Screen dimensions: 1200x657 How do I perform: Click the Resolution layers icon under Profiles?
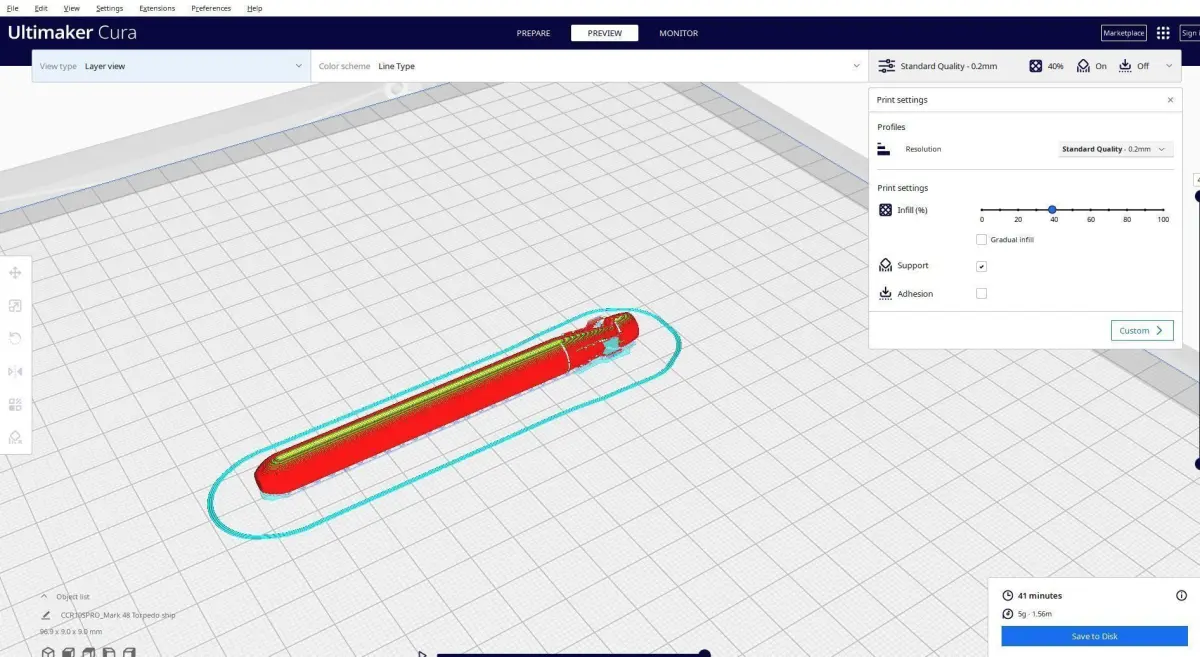coord(884,149)
